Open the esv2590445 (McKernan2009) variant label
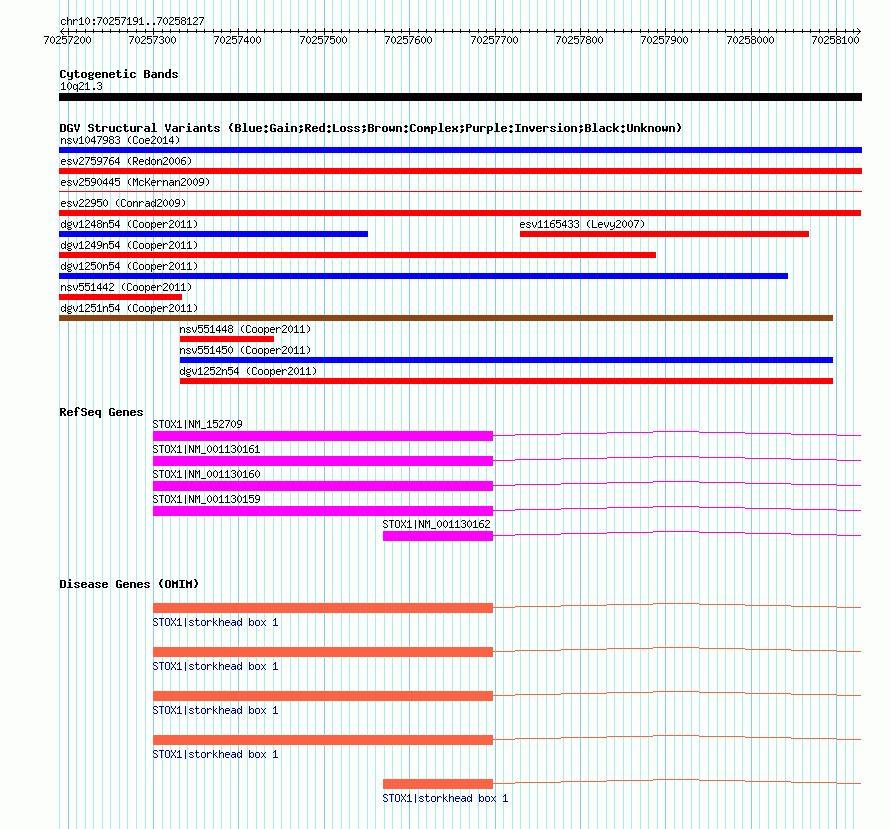Screen dimensions: 890x829 (135, 182)
